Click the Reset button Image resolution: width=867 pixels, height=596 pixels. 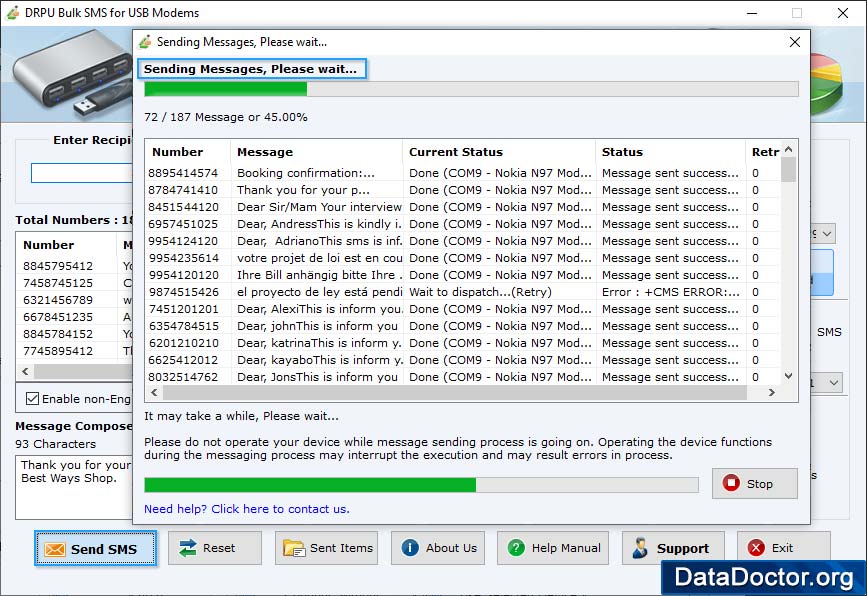(215, 548)
